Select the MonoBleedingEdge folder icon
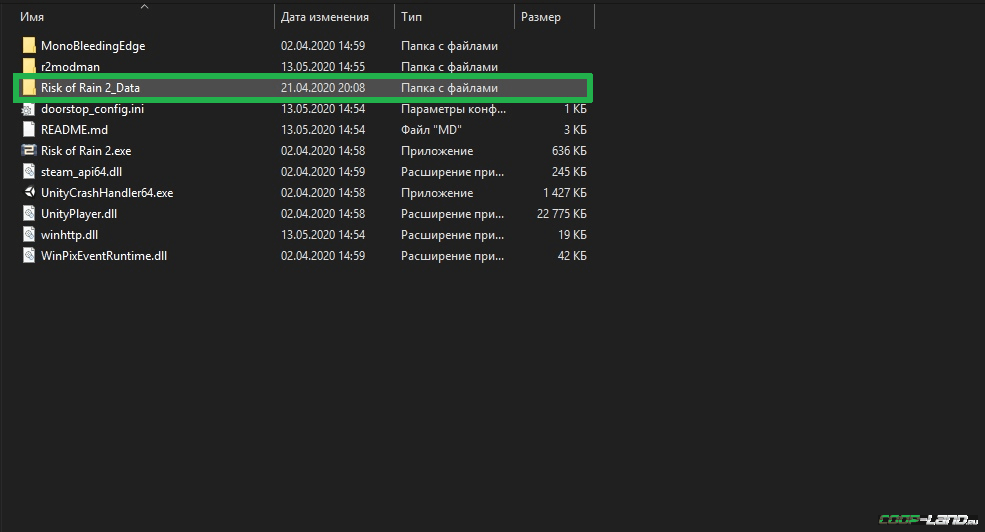Image resolution: width=985 pixels, height=532 pixels. point(28,46)
